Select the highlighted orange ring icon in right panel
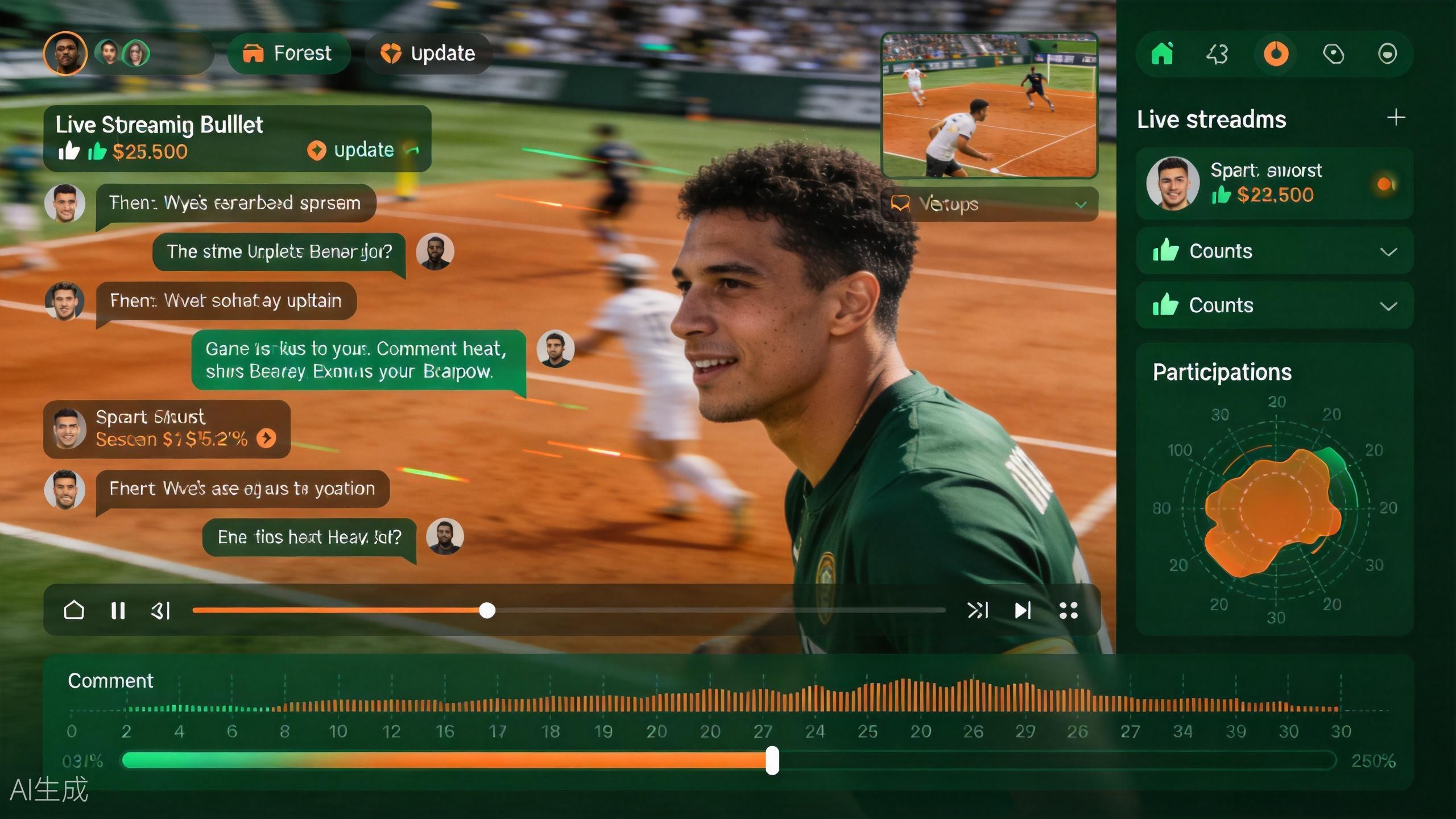1456x819 pixels. tap(1276, 54)
